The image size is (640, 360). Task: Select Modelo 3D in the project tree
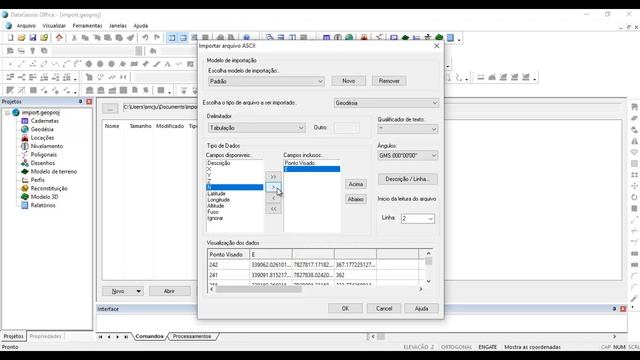[x=44, y=197]
